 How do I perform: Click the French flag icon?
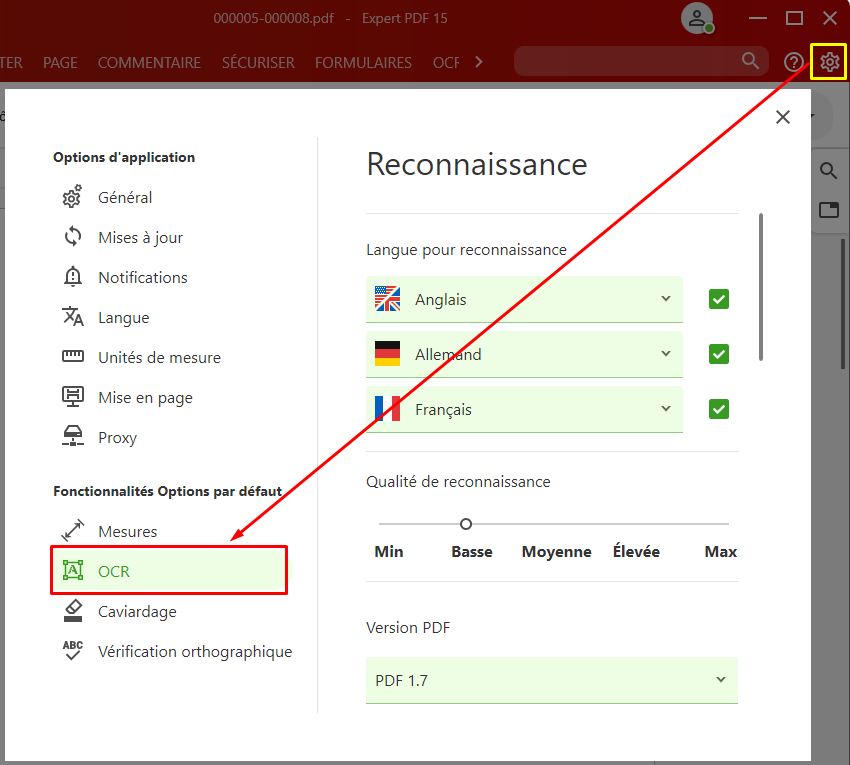(388, 409)
